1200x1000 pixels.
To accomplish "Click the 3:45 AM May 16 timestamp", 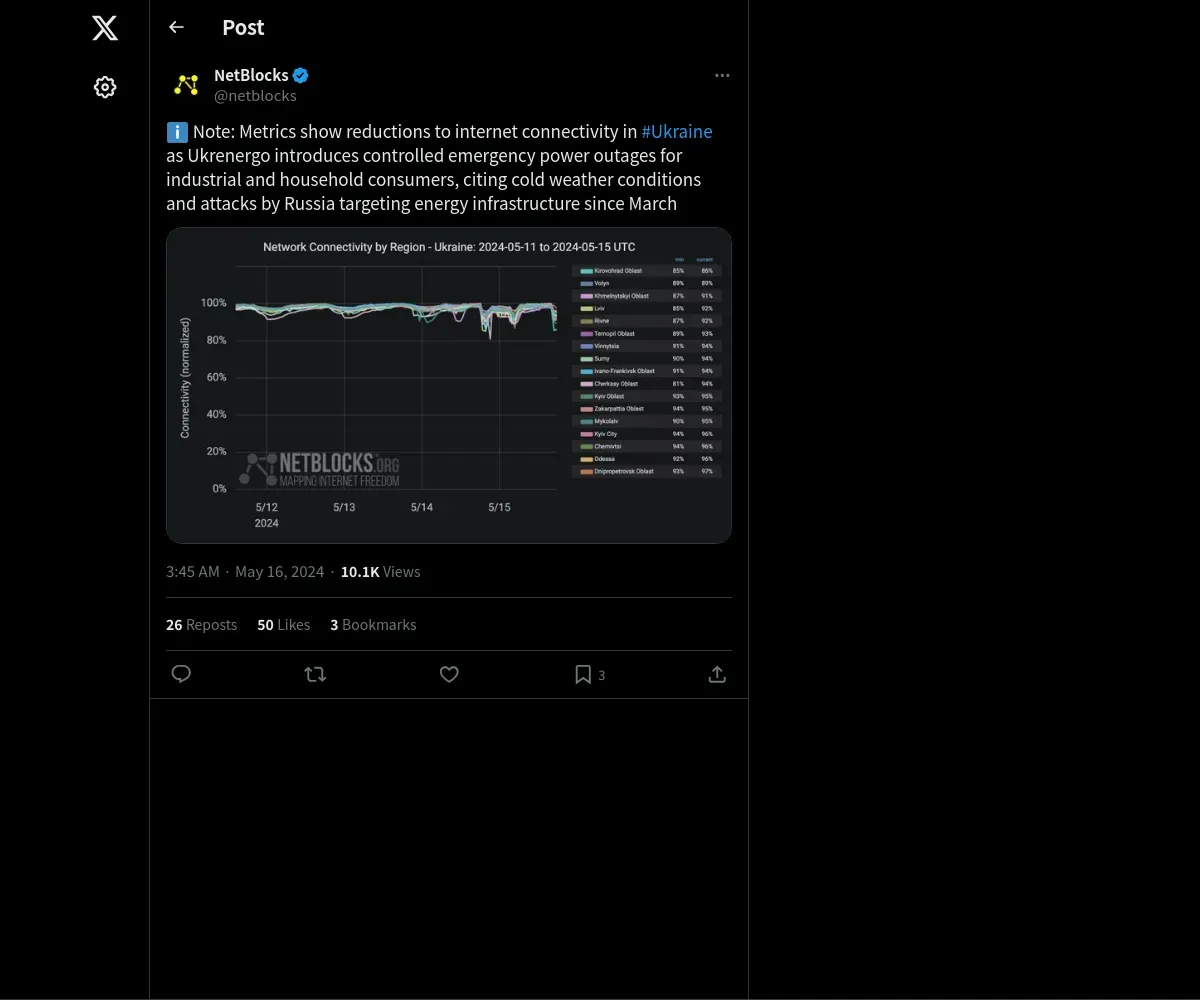I will 245,571.
